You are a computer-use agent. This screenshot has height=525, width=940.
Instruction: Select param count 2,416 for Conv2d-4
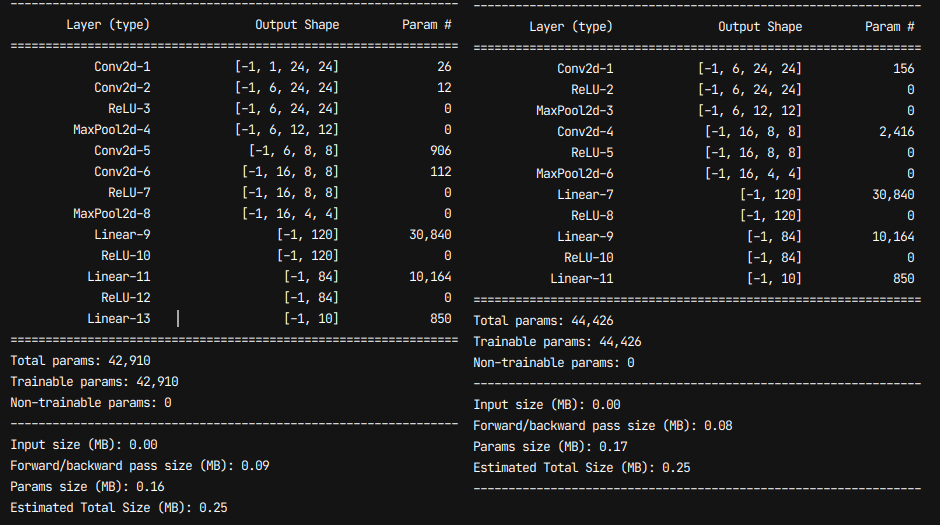pos(897,131)
